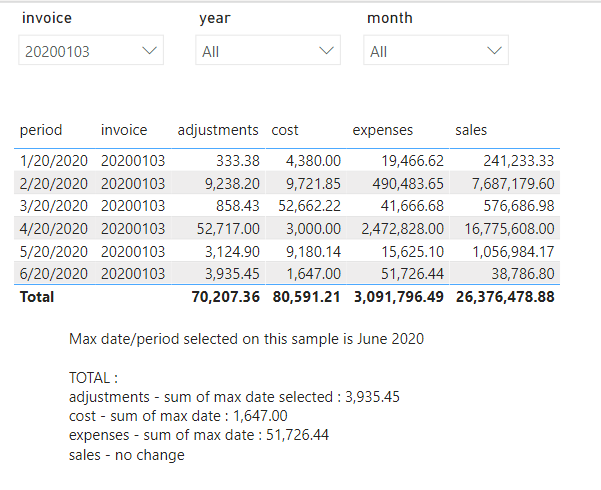Click the invoice slicer title label
Viewport: 601px width, 490px height.
coord(47,18)
